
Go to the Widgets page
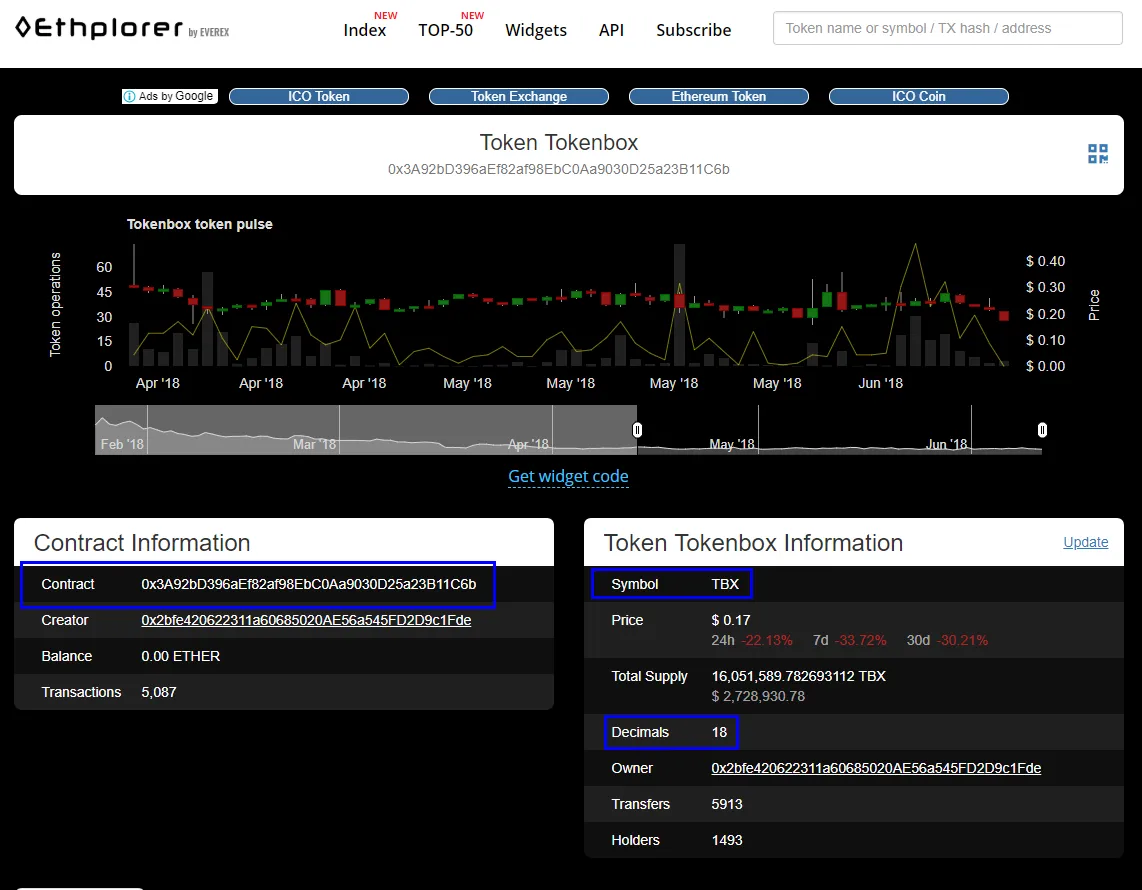(536, 30)
